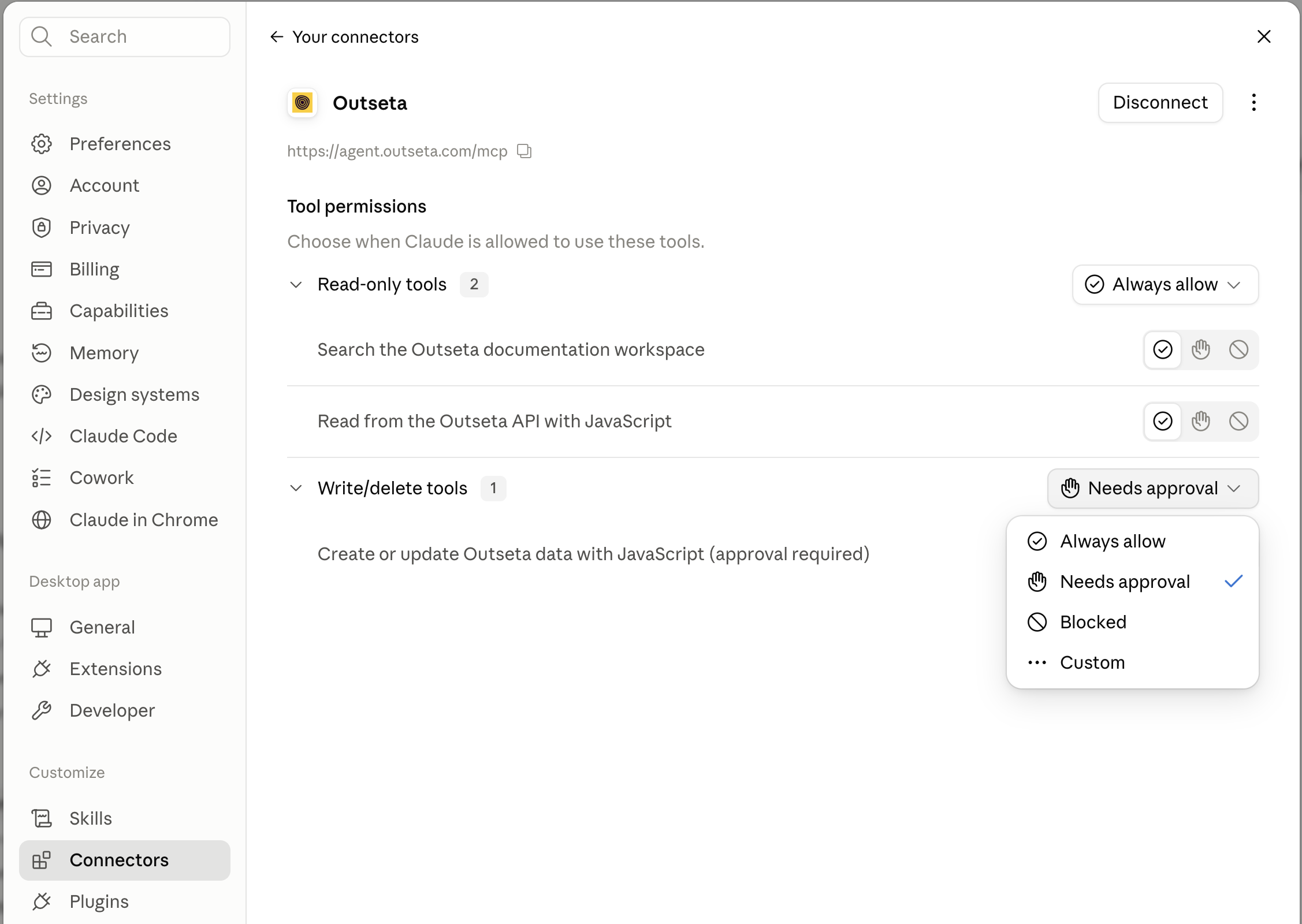The width and height of the screenshot is (1302, 924).
Task: Copy the Outseta MCP URL
Action: (x=524, y=151)
